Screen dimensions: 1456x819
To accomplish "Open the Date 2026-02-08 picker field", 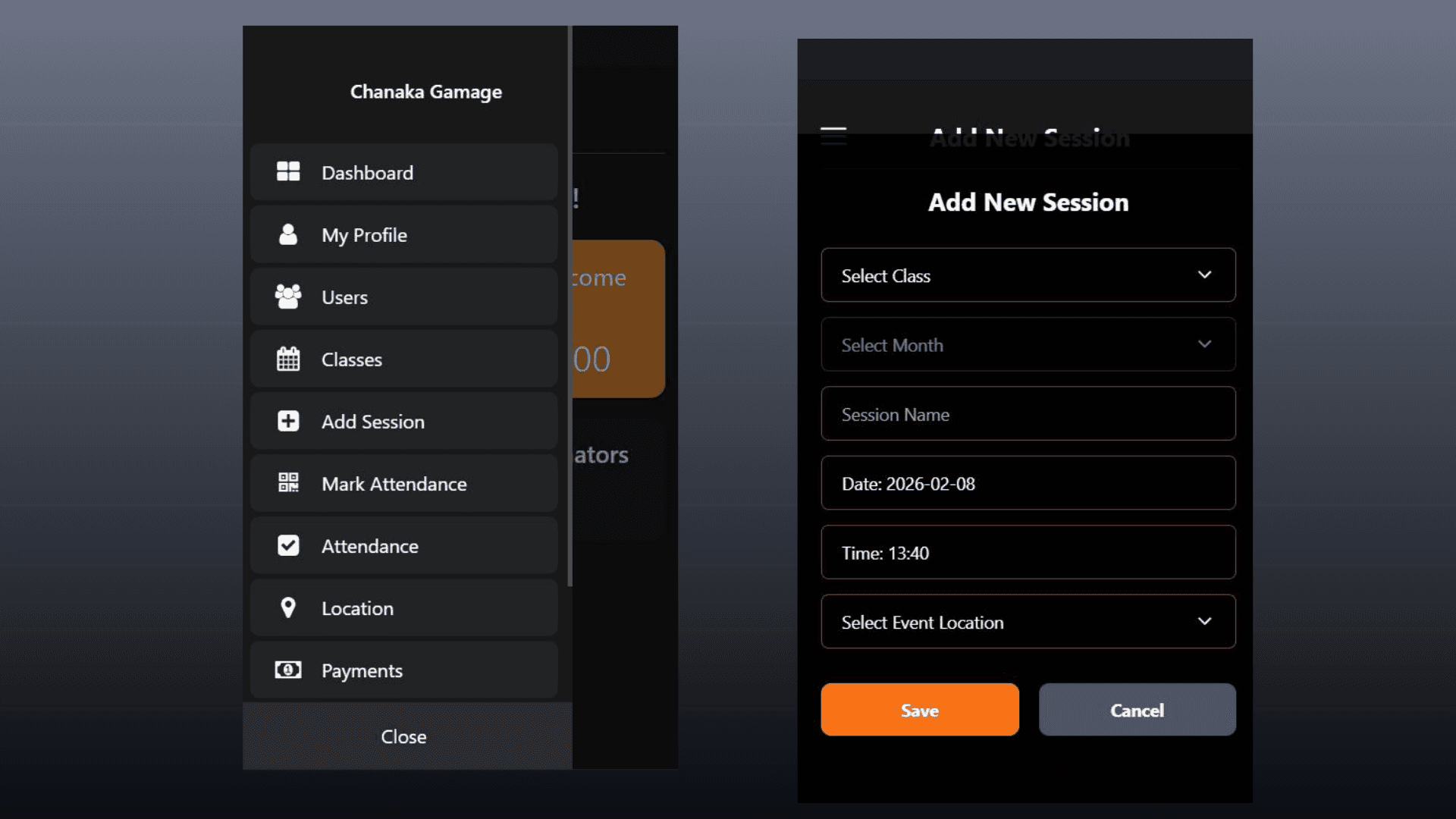I will [1028, 483].
